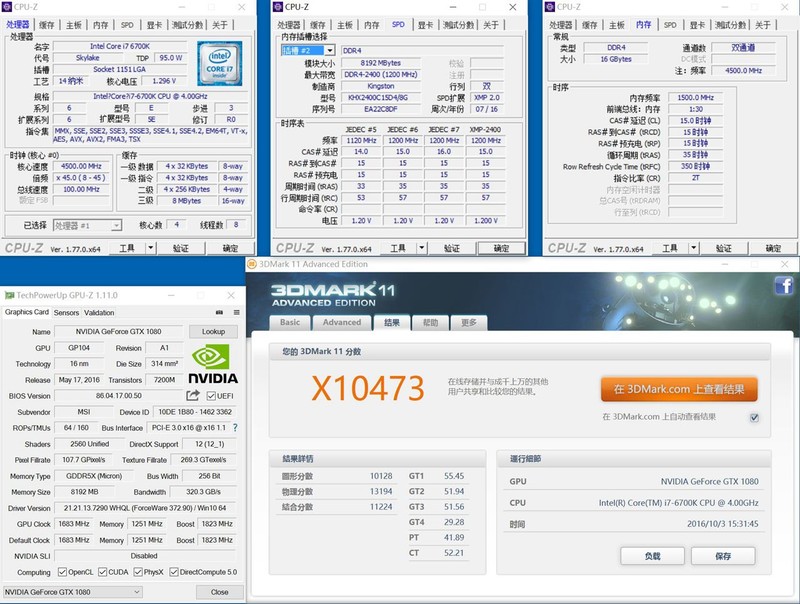Switch to the Sensors tab in GPU-Z

point(66,312)
